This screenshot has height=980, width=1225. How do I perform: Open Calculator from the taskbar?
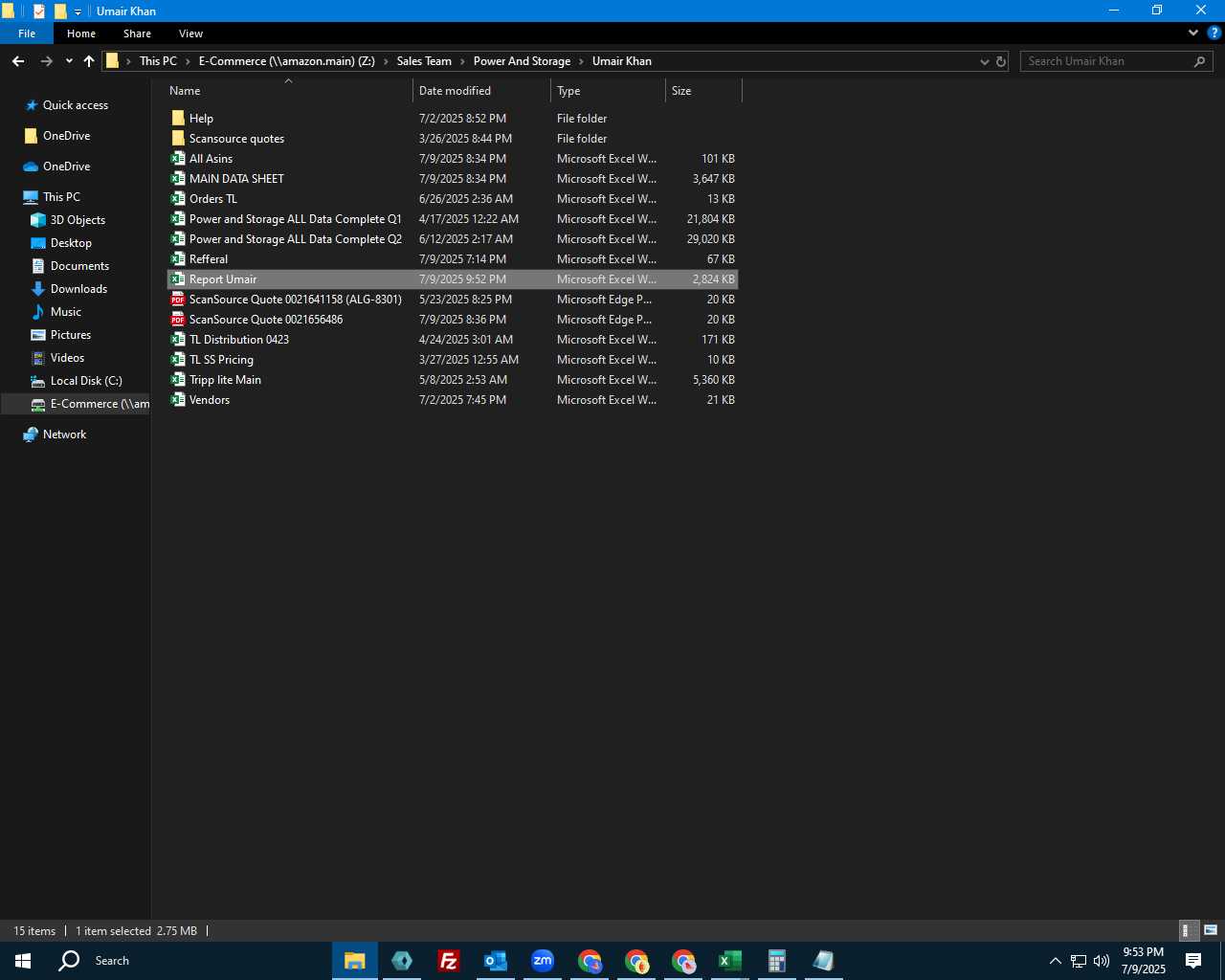coord(776,961)
